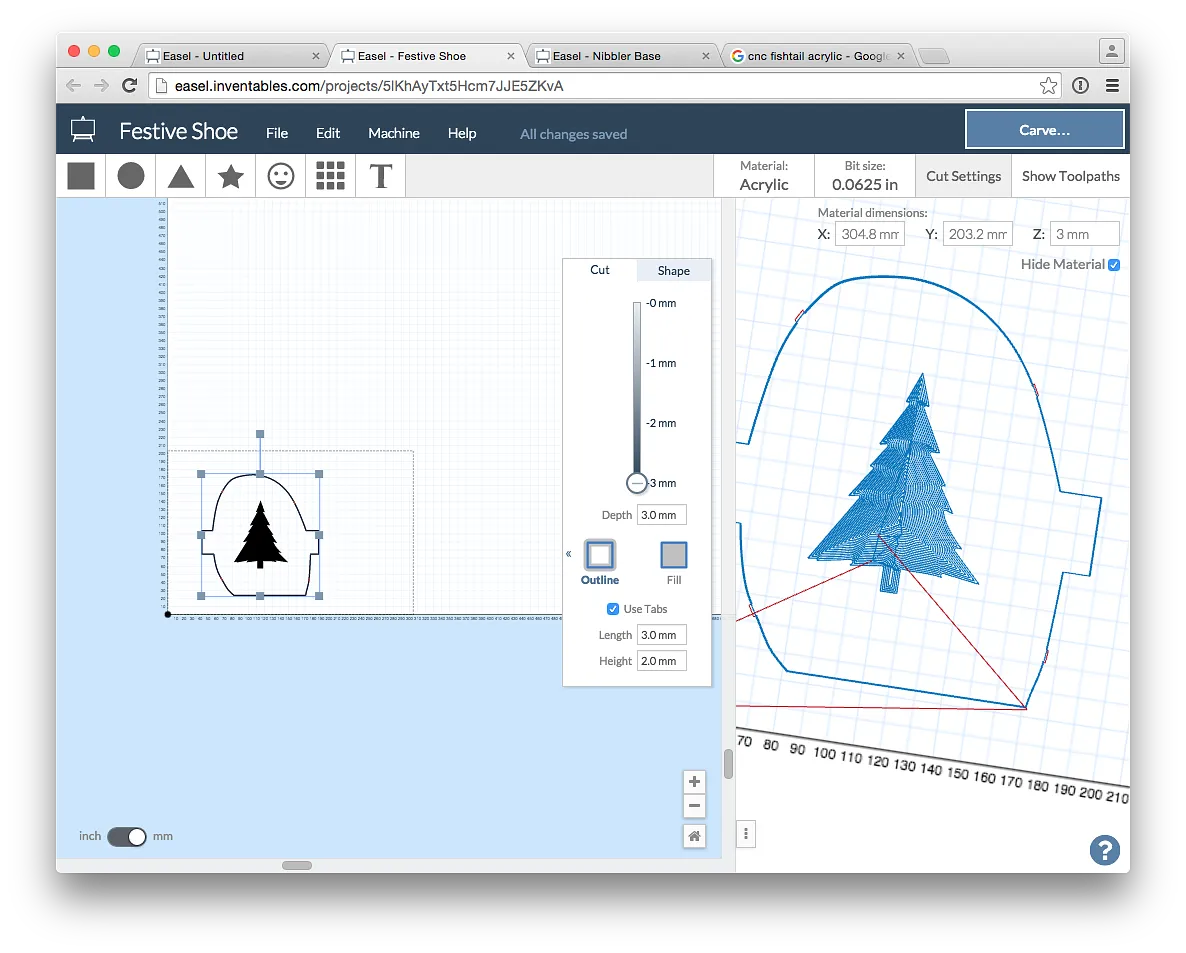Select the square shape tool
This screenshot has width=1186, height=953.
[81, 176]
